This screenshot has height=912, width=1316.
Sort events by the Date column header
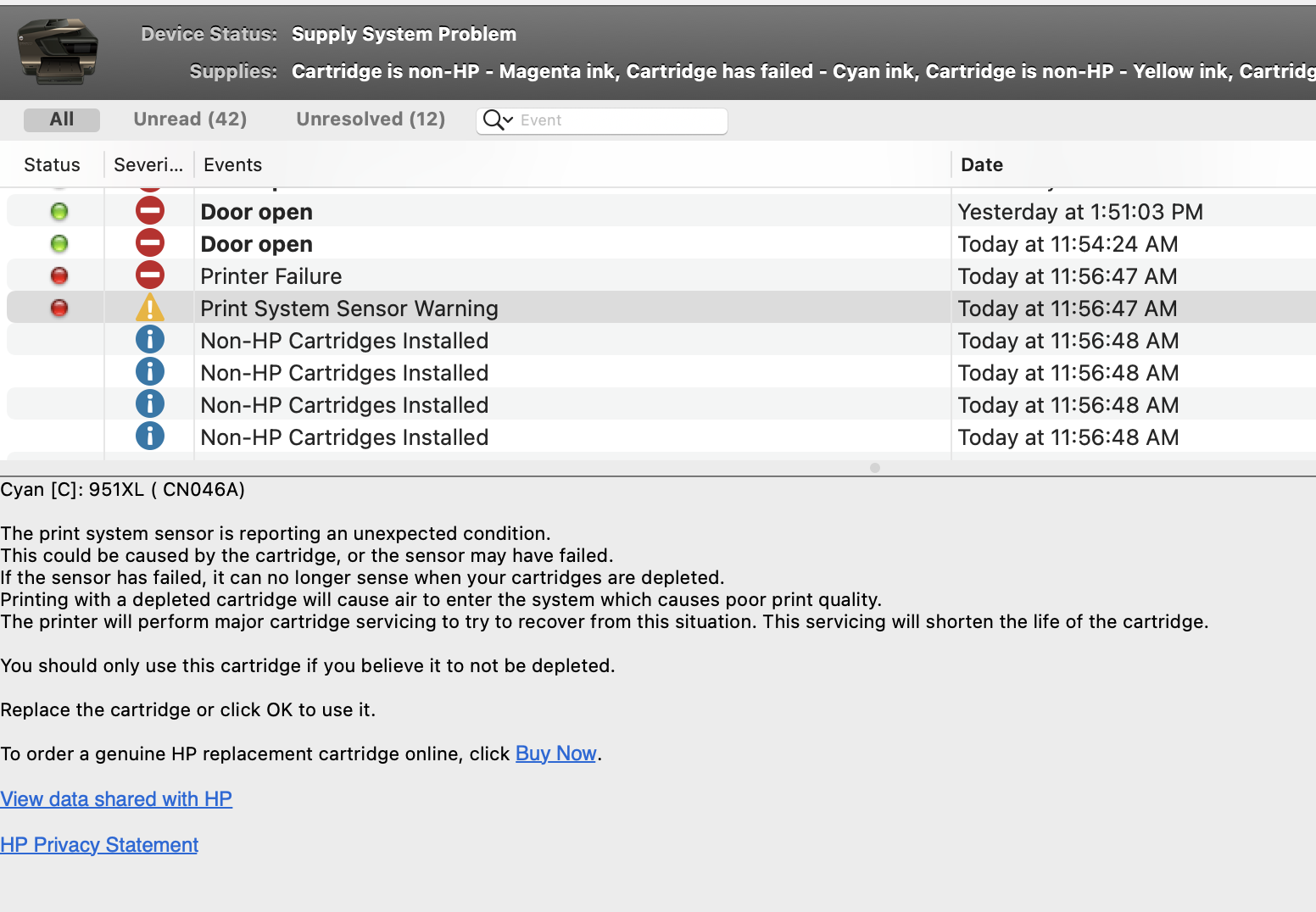click(x=981, y=164)
